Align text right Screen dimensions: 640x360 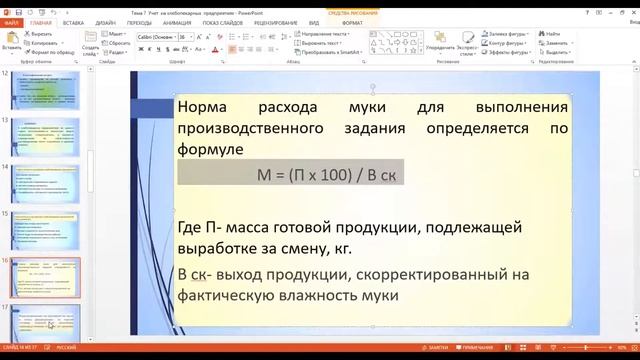[250, 49]
